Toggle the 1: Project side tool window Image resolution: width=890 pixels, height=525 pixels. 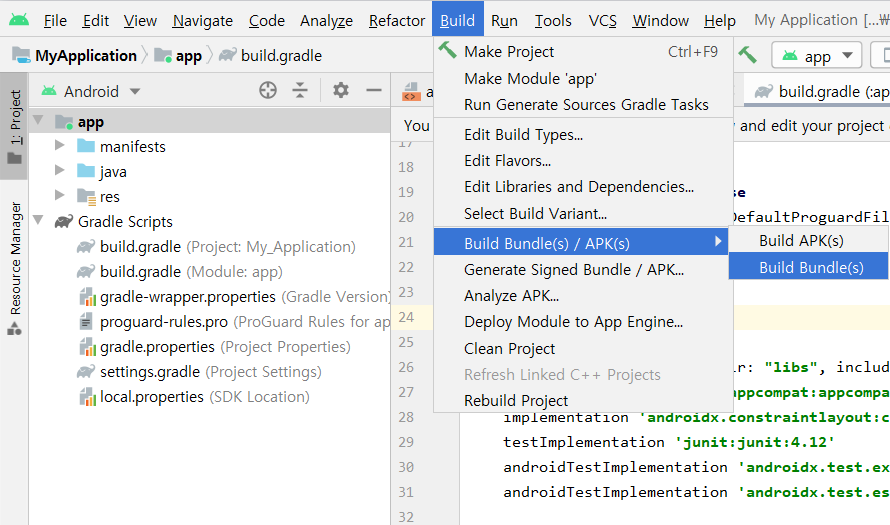[x=15, y=126]
